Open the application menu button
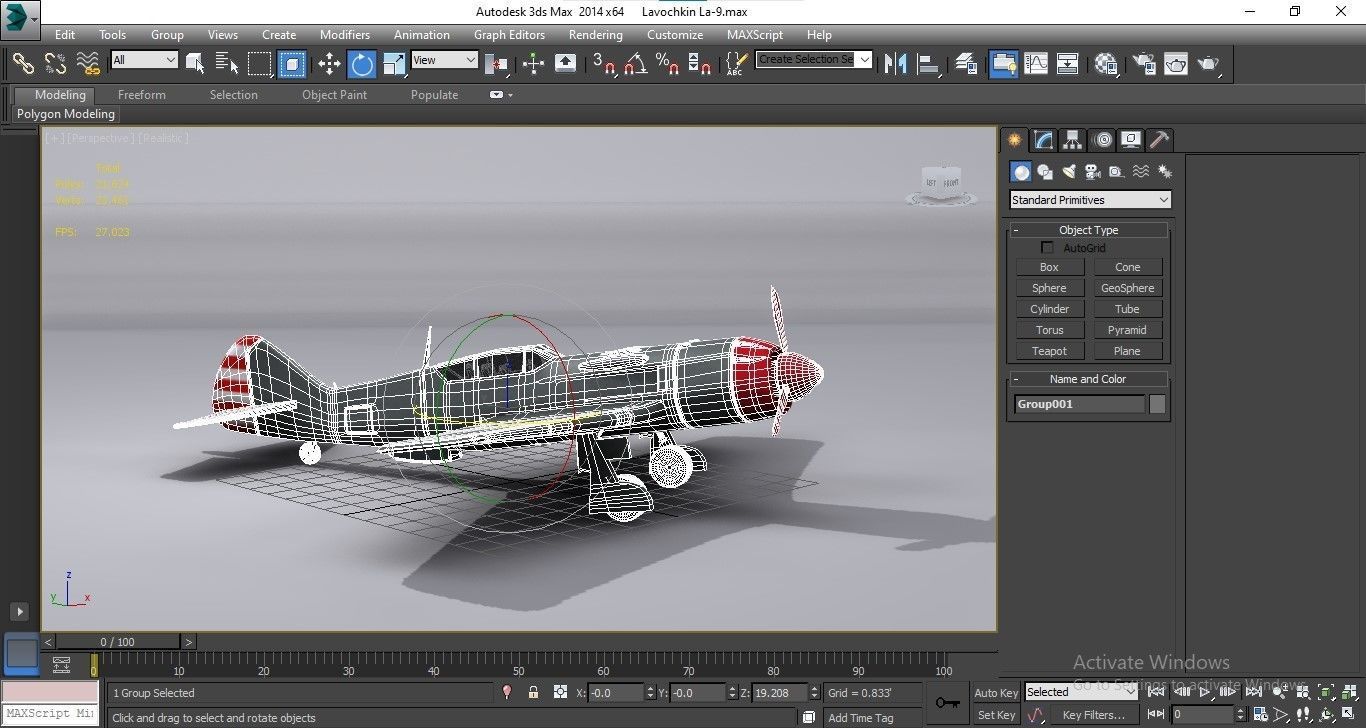Screen dimensions: 1366x728 [20, 18]
